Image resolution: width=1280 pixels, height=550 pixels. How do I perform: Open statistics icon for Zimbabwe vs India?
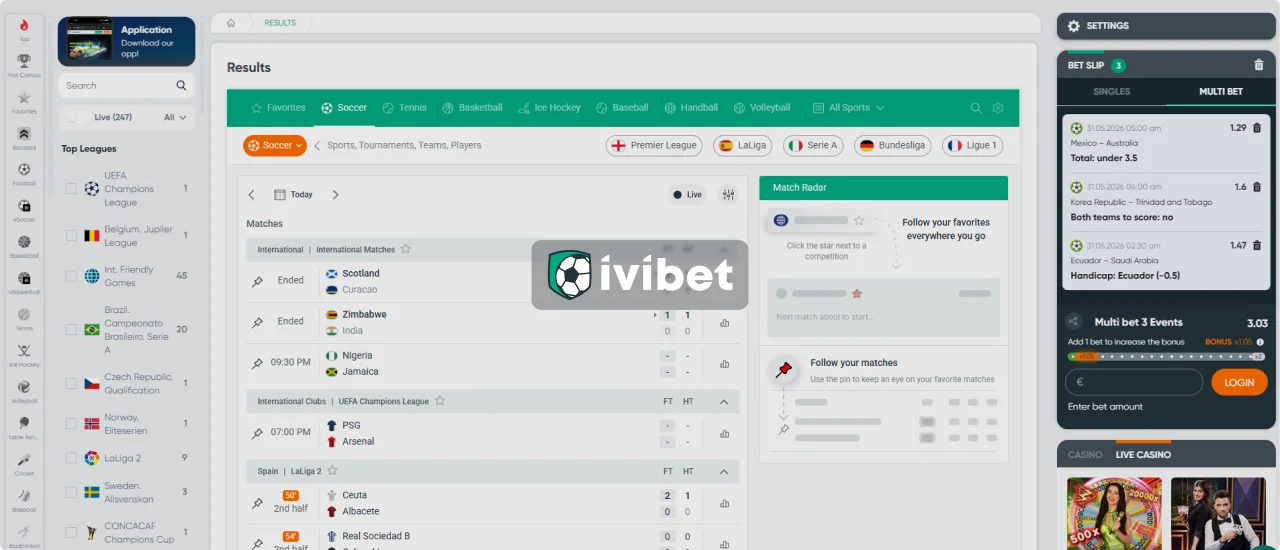coord(724,323)
